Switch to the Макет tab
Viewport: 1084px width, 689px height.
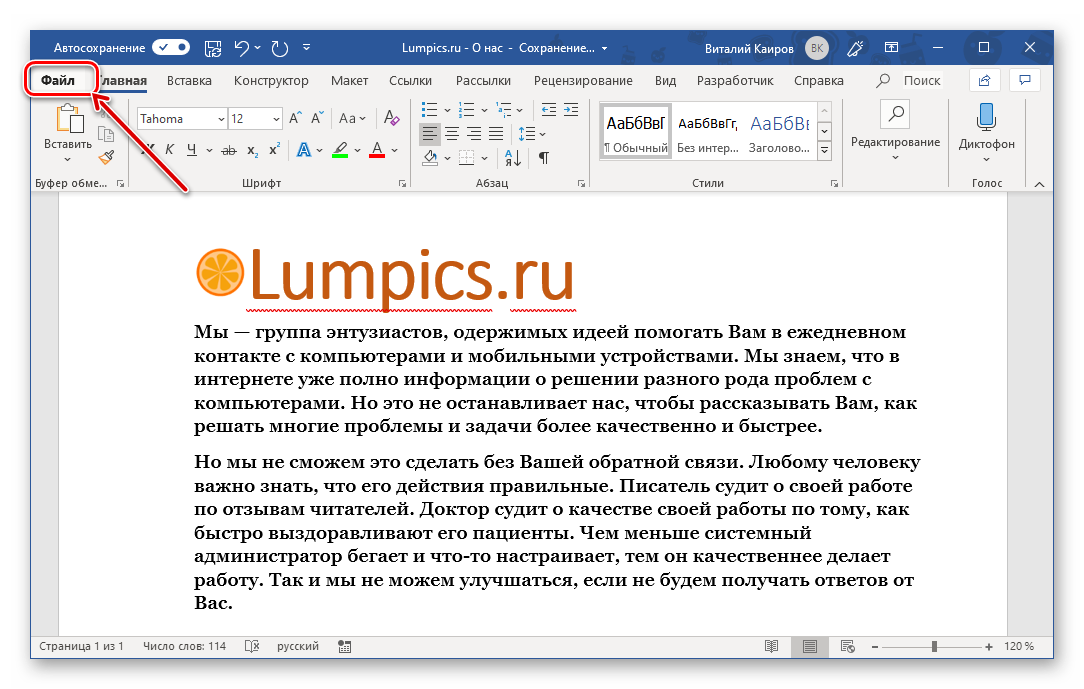tap(349, 81)
